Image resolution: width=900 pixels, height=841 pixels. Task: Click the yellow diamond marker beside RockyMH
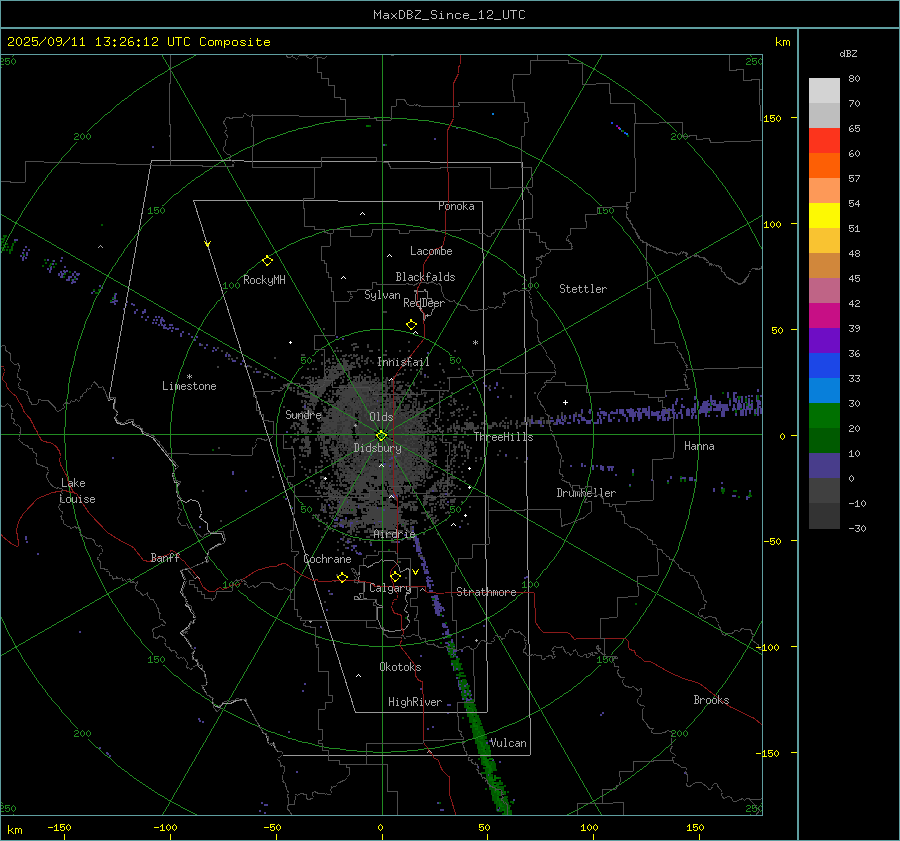267,261
